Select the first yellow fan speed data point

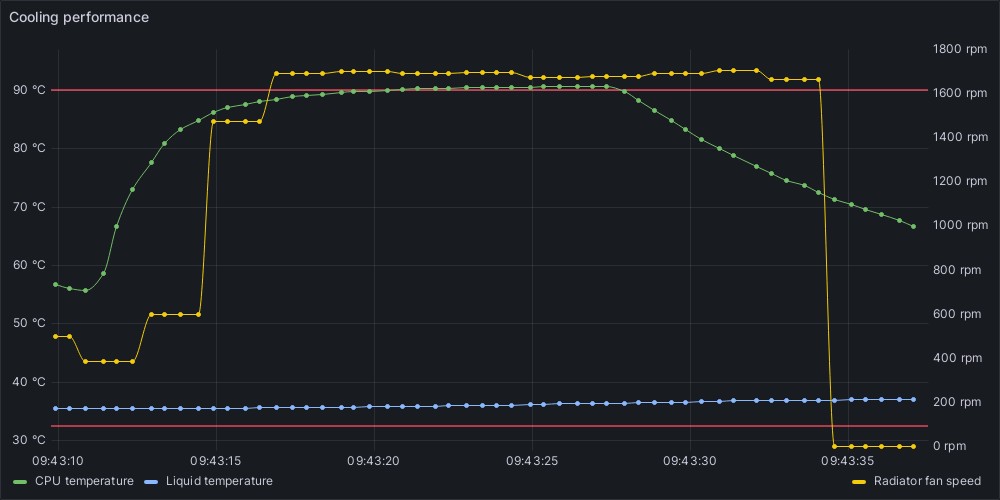point(55,336)
